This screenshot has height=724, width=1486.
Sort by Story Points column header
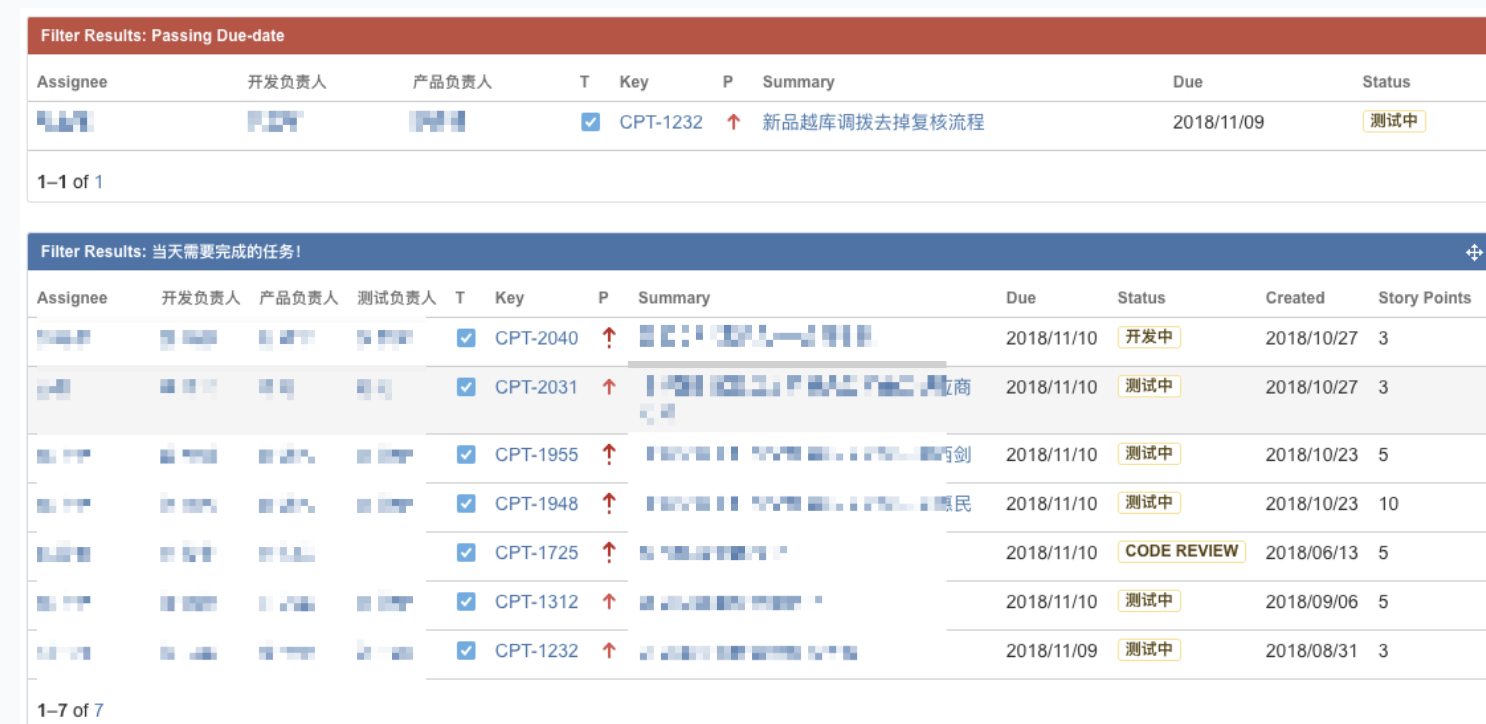[x=1425, y=298]
